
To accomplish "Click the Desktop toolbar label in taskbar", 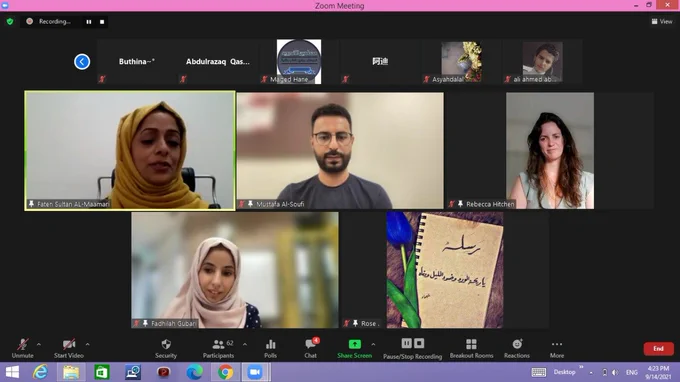I will [564, 372].
